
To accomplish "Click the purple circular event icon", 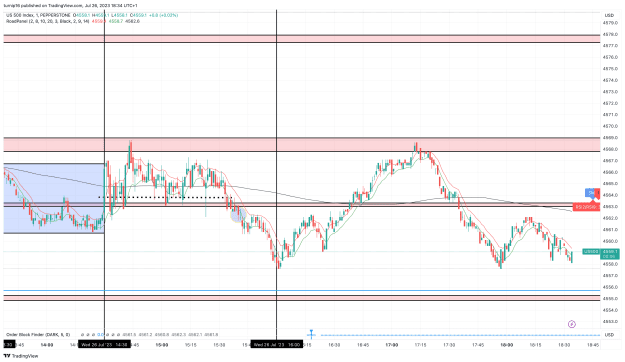I will tap(572, 324).
